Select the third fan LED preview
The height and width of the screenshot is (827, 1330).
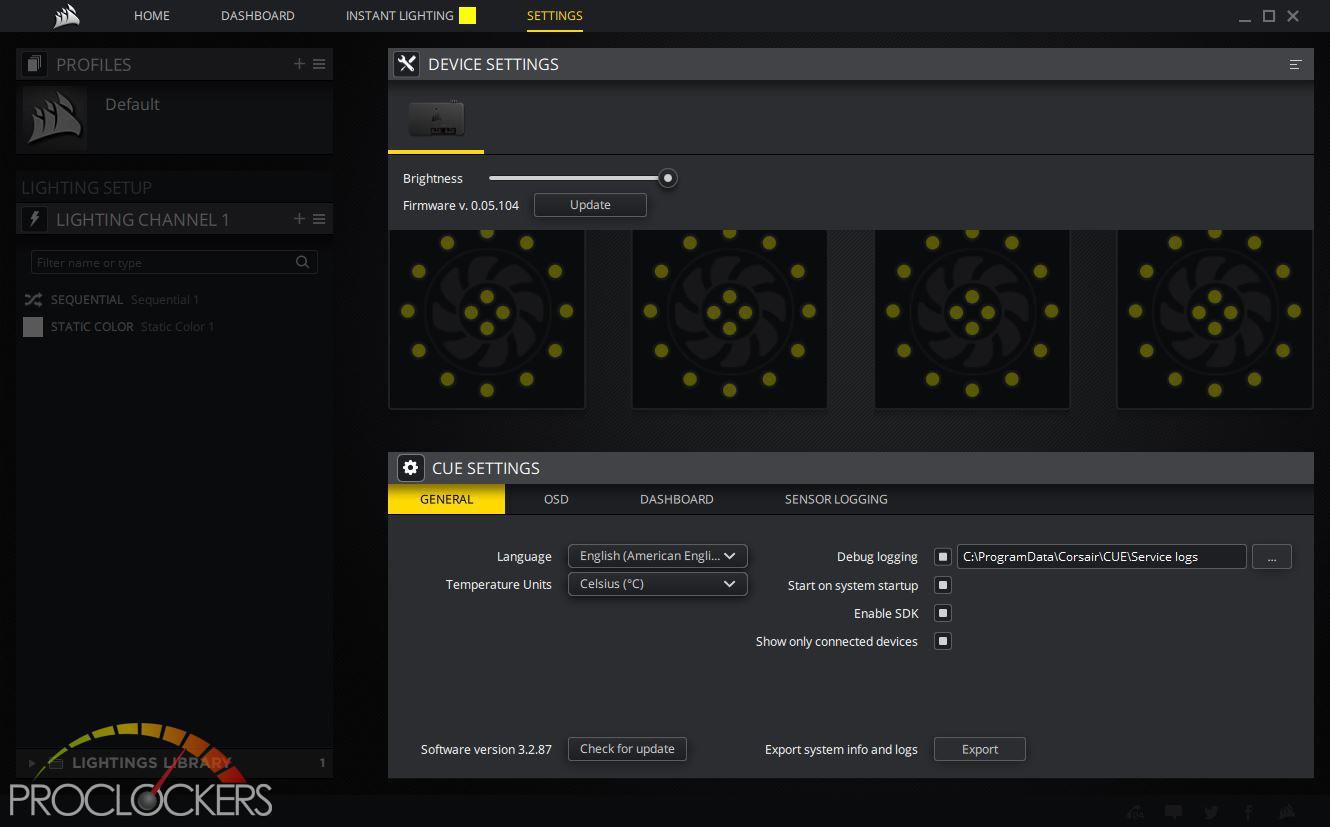pyautogui.click(x=972, y=320)
